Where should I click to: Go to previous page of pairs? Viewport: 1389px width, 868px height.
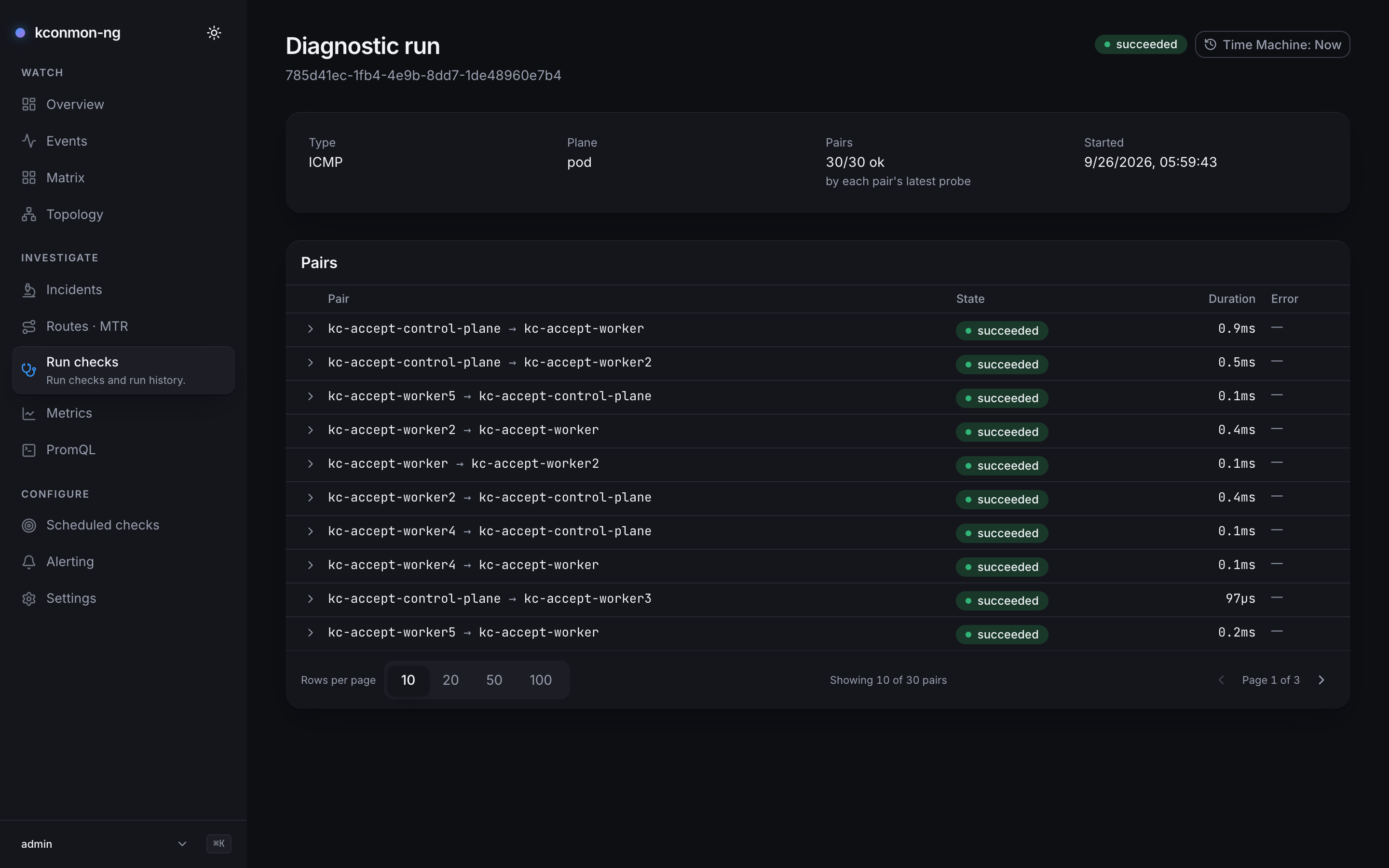1221,680
